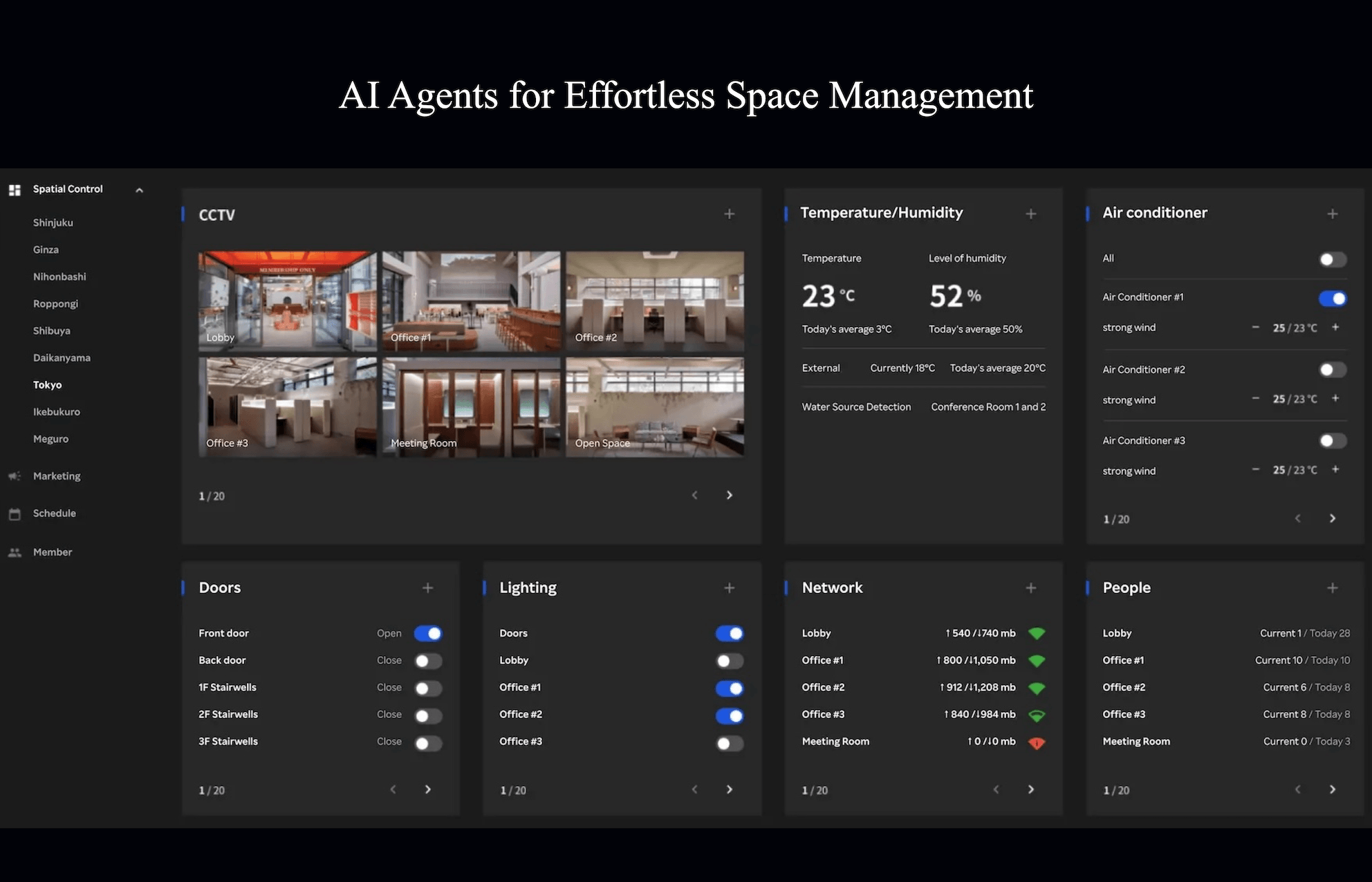Click the Schedule calendar icon
The image size is (1372, 882).
pos(15,514)
